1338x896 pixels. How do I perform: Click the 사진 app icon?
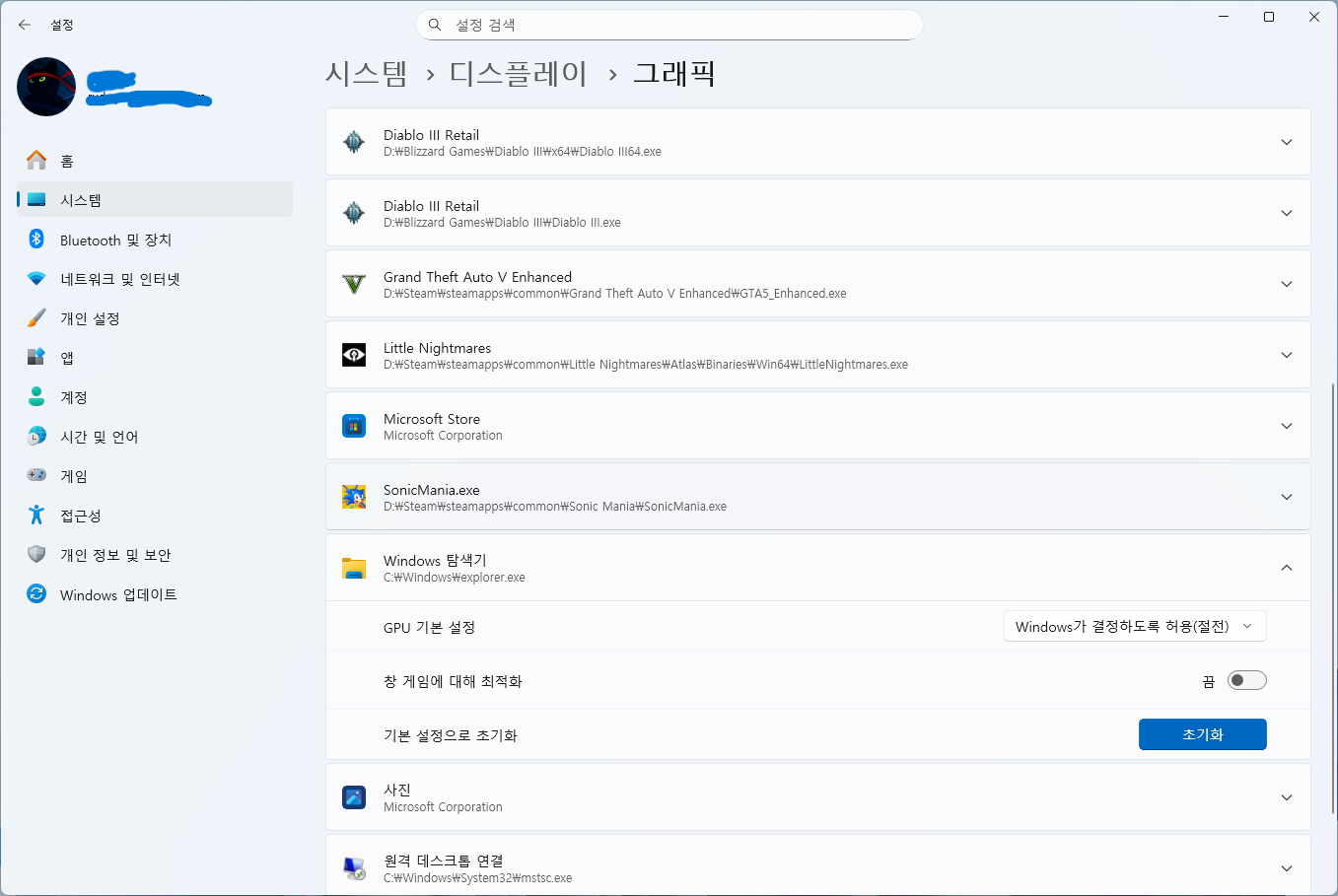(354, 797)
